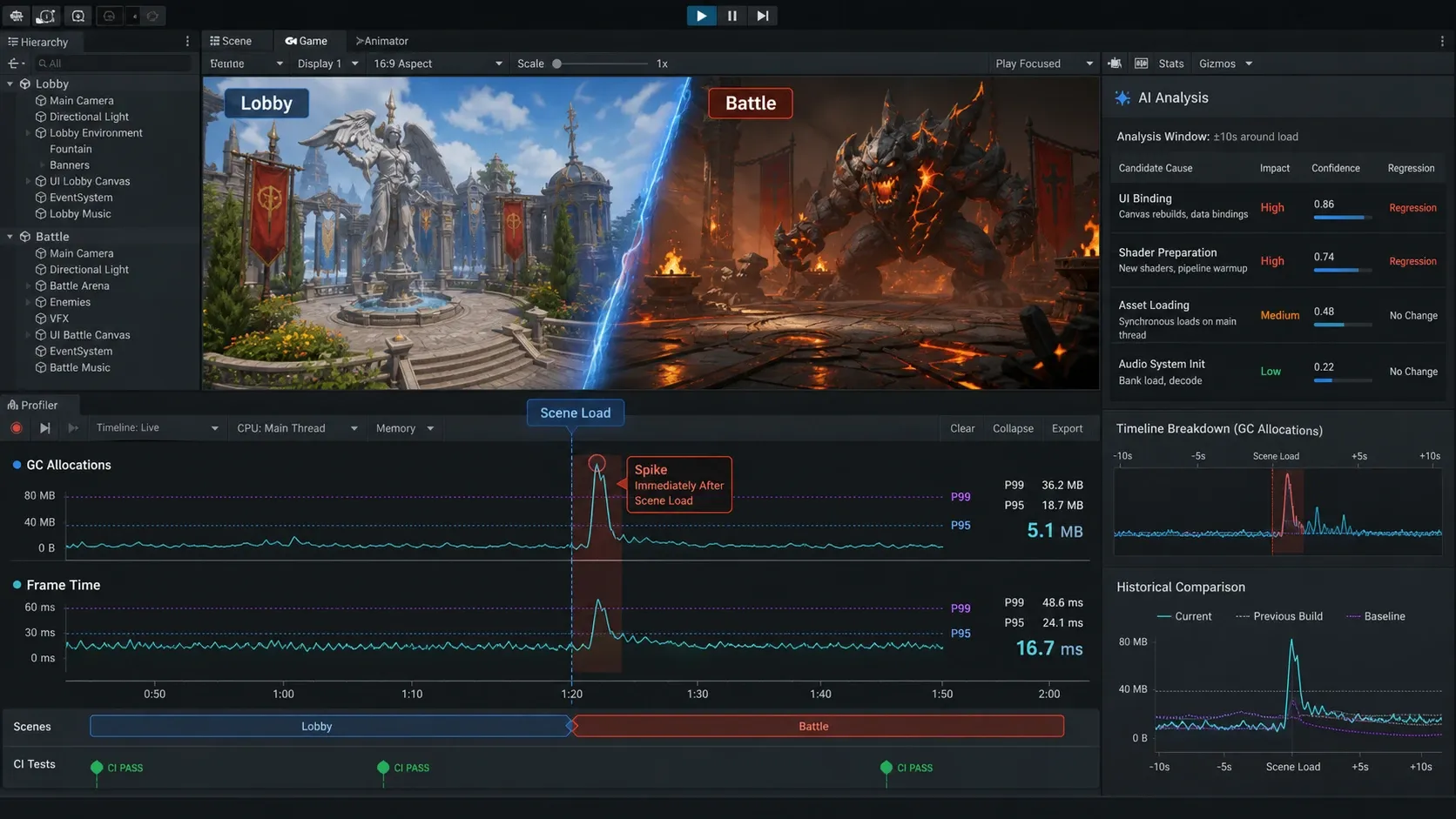Expand the Battle Arena node

(28, 286)
